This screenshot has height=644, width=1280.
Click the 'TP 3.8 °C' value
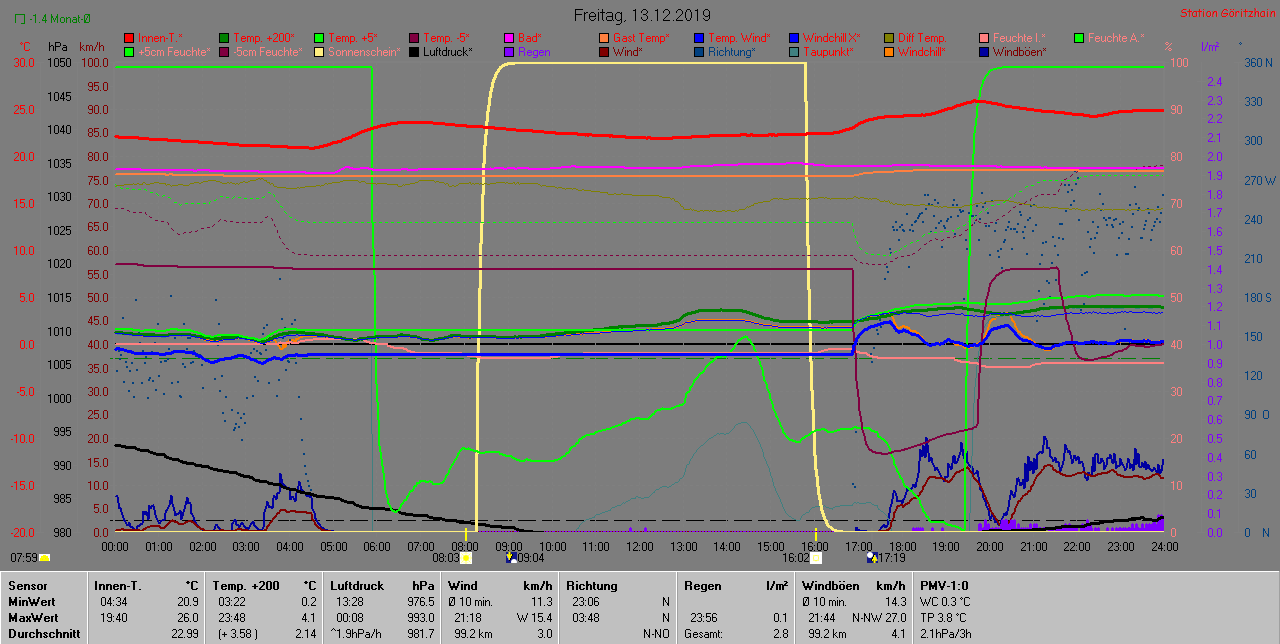point(945,618)
